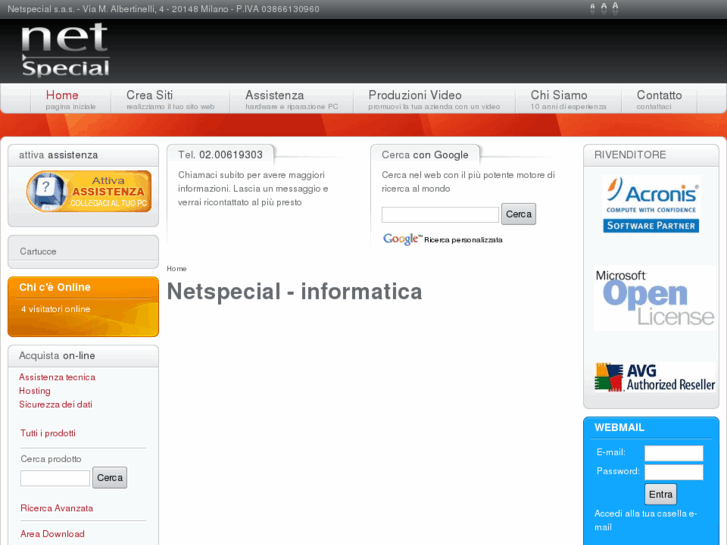Click the 'attiva assistenza' heading
Image resolution: width=727 pixels, height=545 pixels.
pyautogui.click(x=58, y=155)
